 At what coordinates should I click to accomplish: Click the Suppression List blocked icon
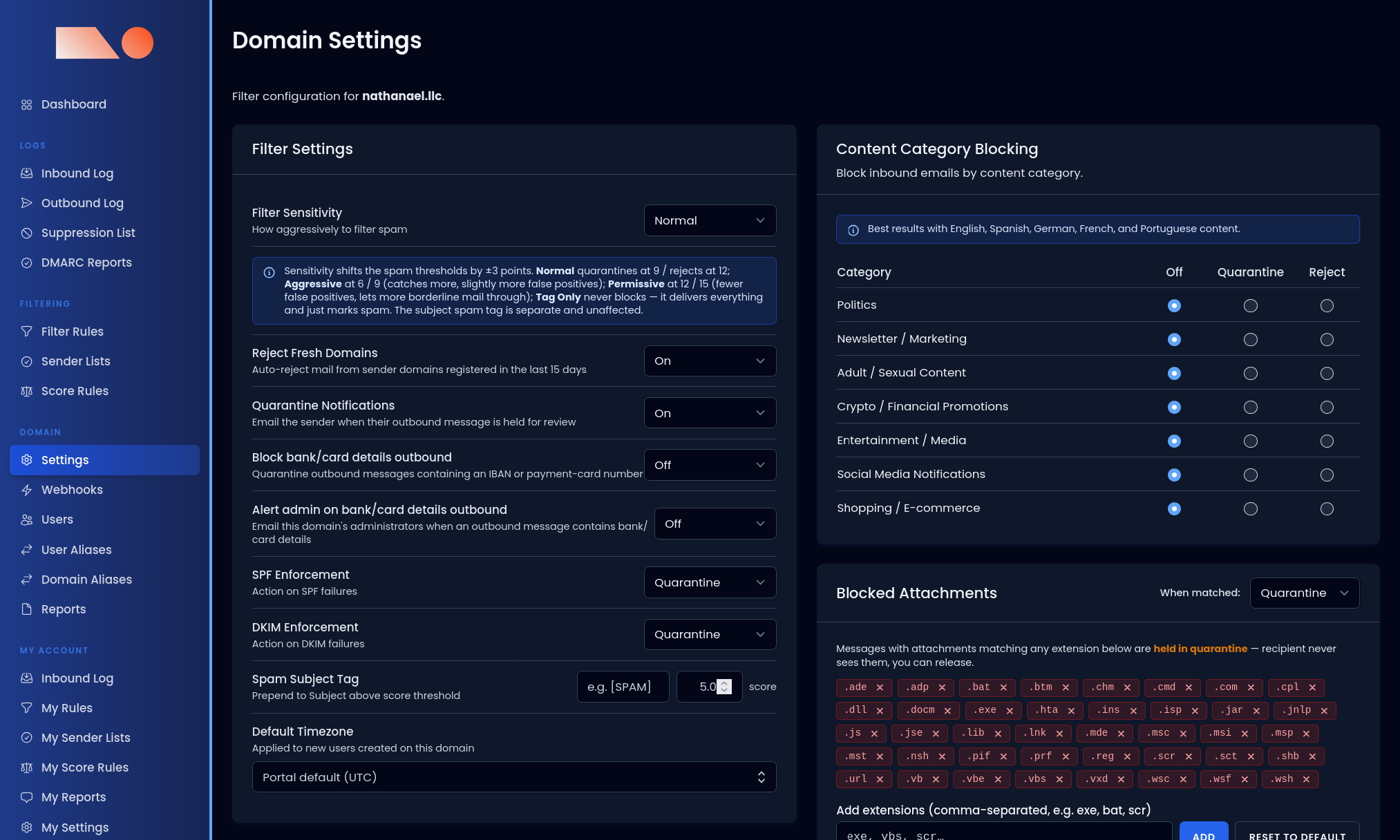coord(27,233)
